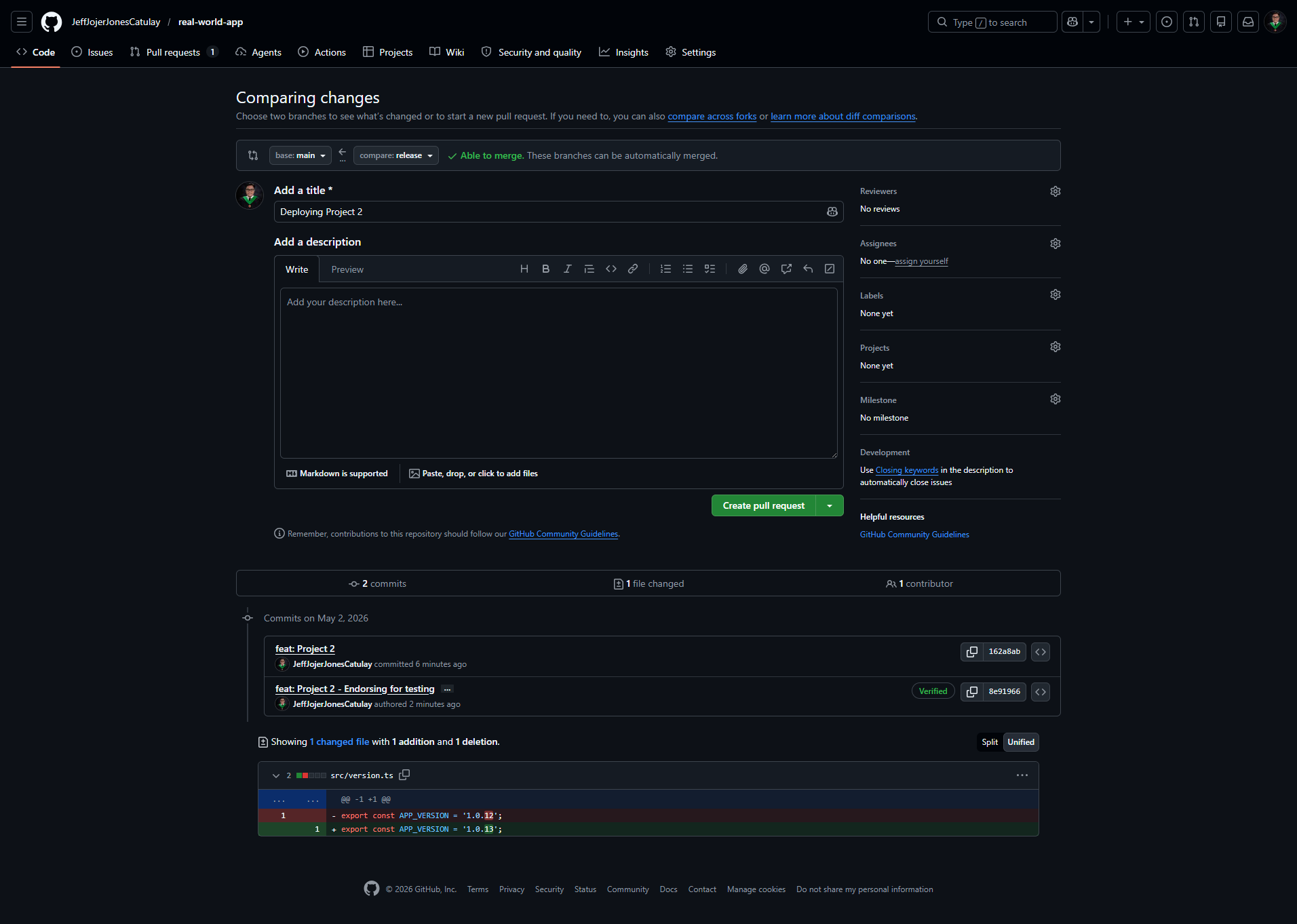Open the issues icon in top header
Screen dimensions: 1297x924
(x=1167, y=22)
